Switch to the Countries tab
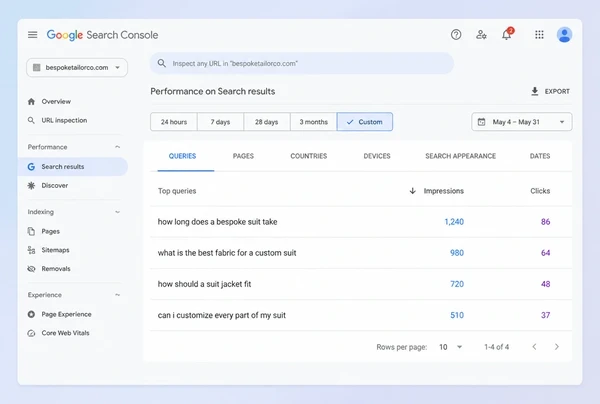Image resolution: width=600 pixels, height=404 pixels. pyautogui.click(x=308, y=156)
